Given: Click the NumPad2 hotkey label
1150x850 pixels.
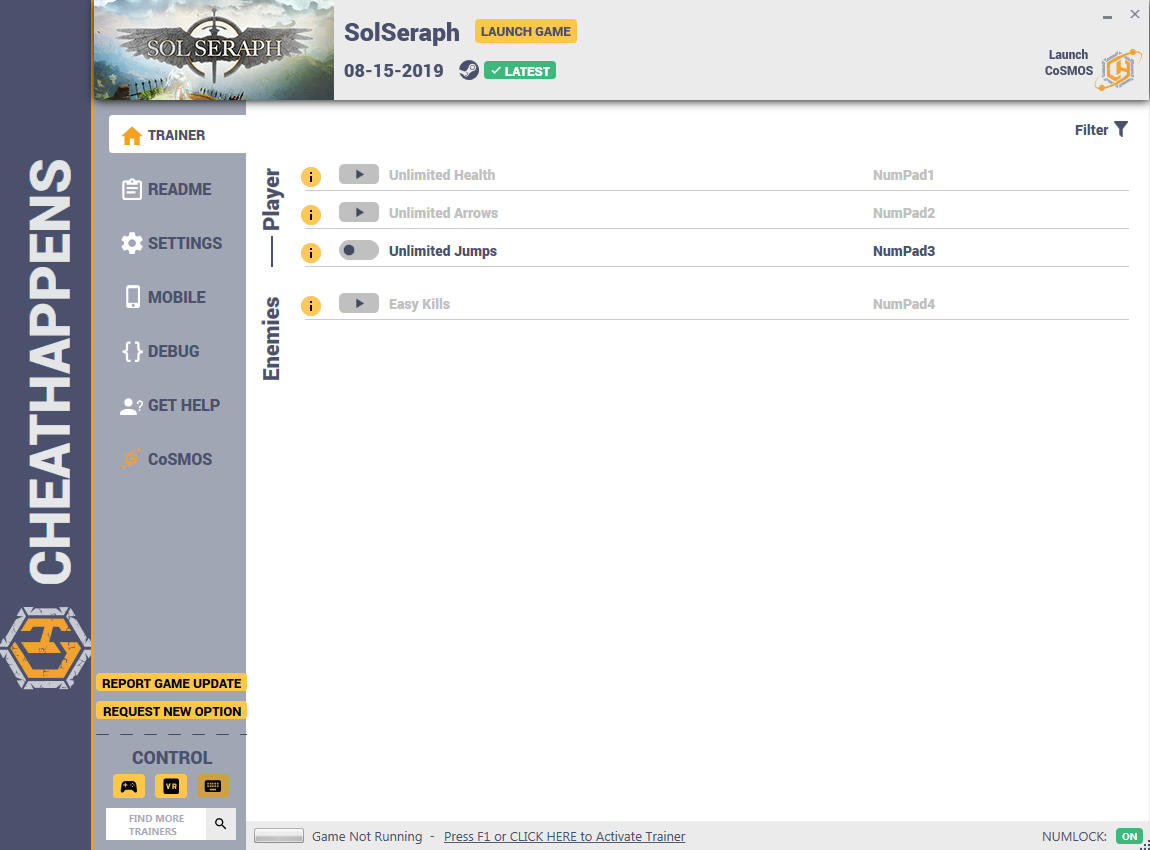Looking at the screenshot, I should point(904,213).
